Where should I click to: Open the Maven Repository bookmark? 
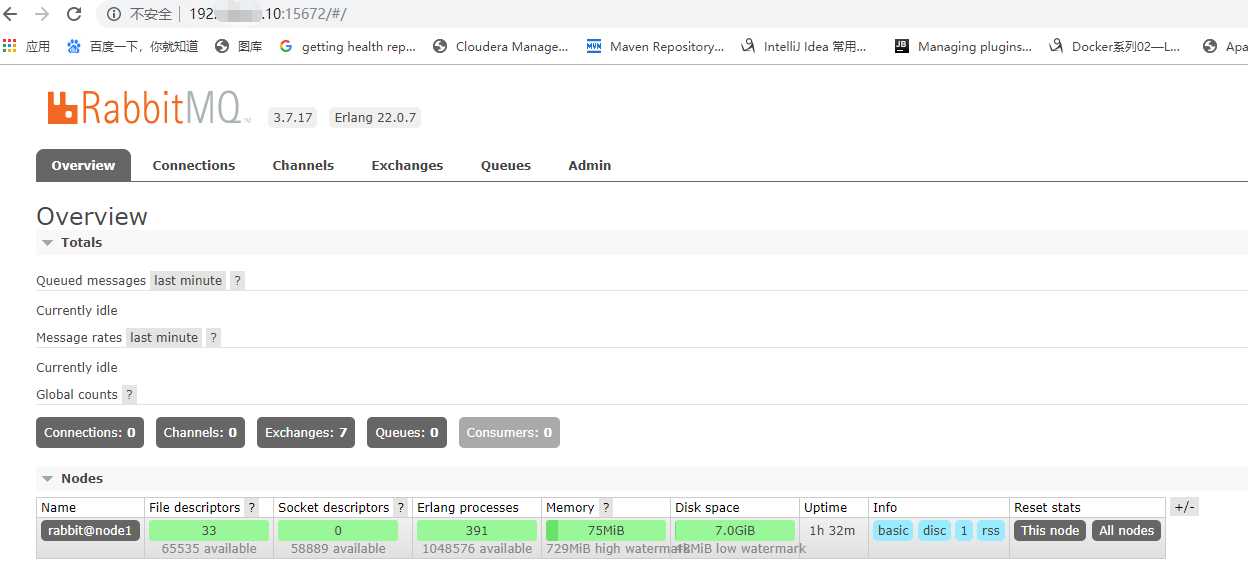655,46
